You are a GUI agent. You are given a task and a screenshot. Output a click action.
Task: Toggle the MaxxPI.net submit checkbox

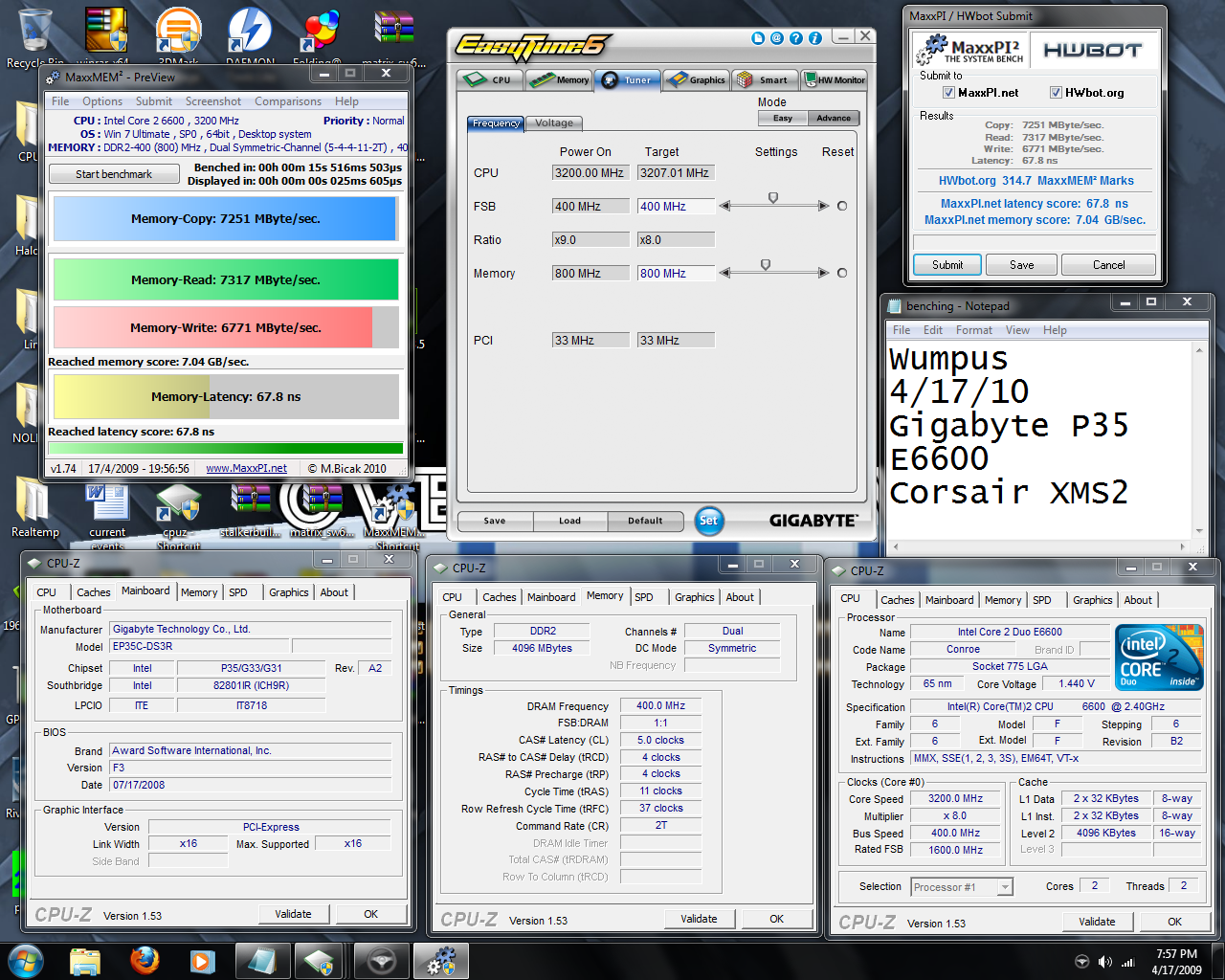pyautogui.click(x=948, y=93)
